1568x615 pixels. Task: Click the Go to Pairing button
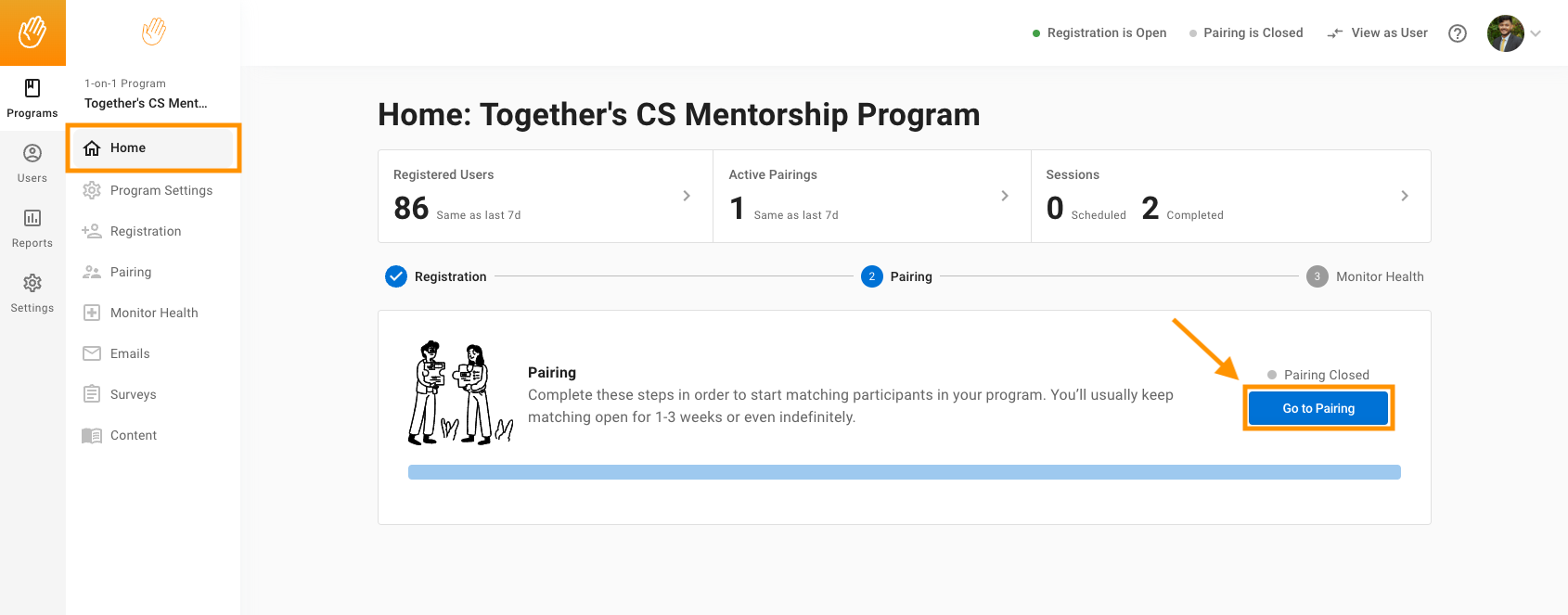[1318, 408]
